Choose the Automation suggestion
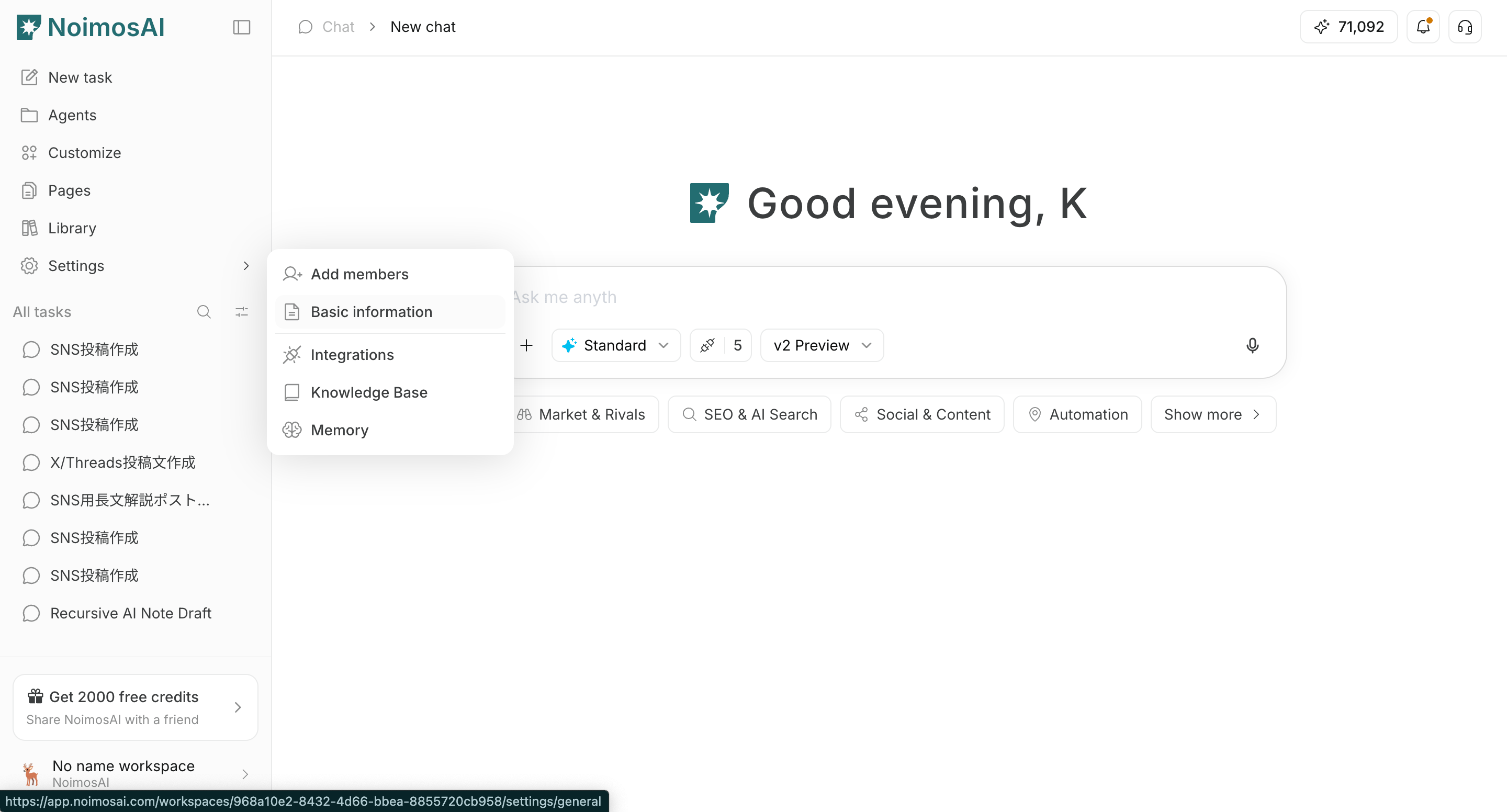Viewport: 1507px width, 812px height. coord(1077,414)
